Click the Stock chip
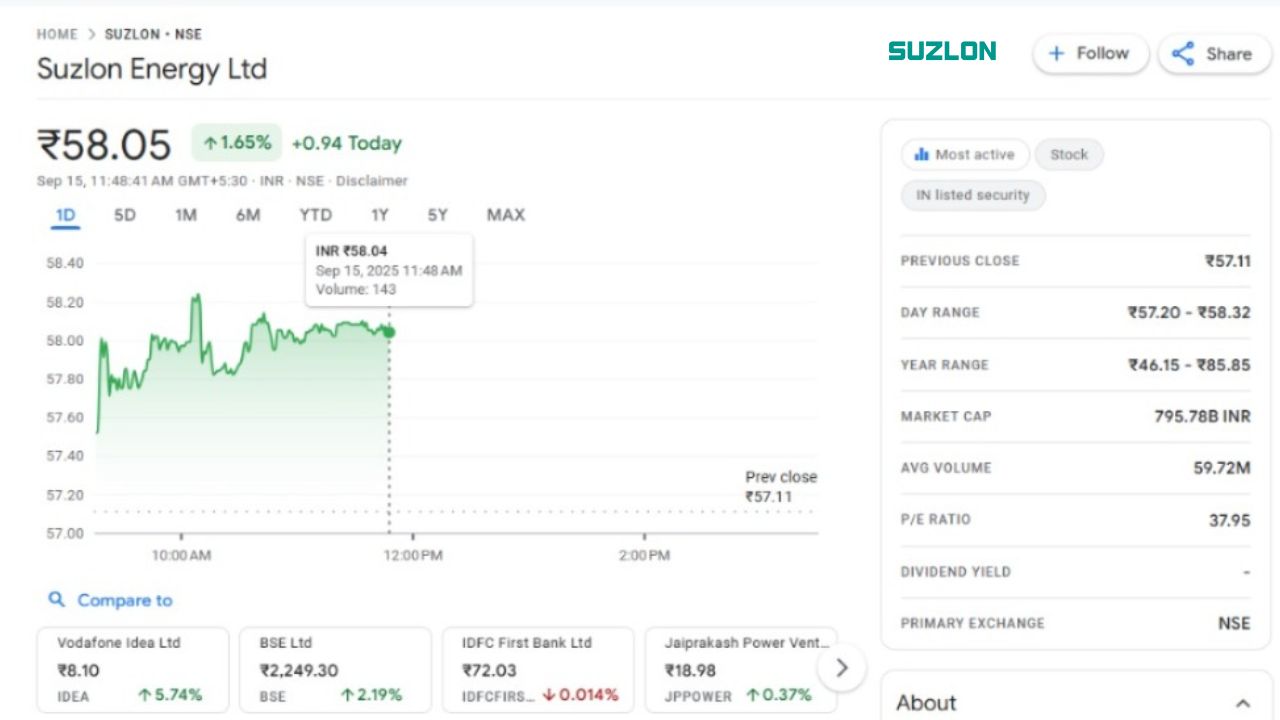Image resolution: width=1280 pixels, height=720 pixels. 1069,155
